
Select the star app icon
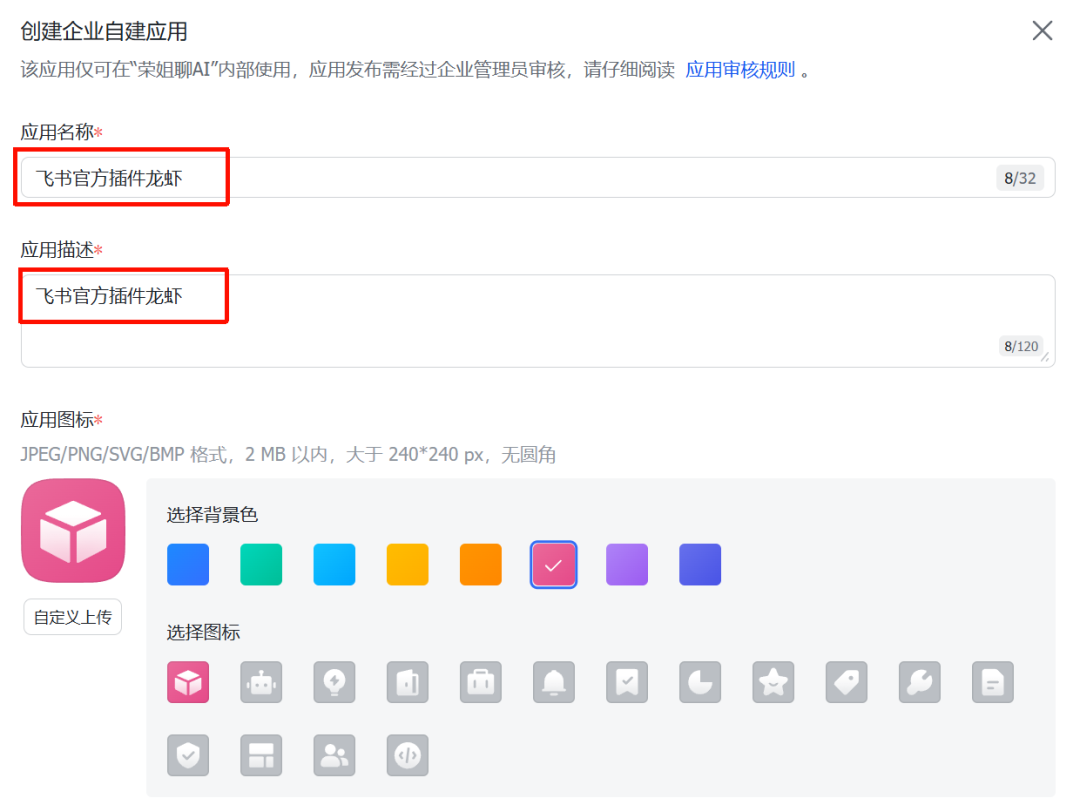click(773, 682)
